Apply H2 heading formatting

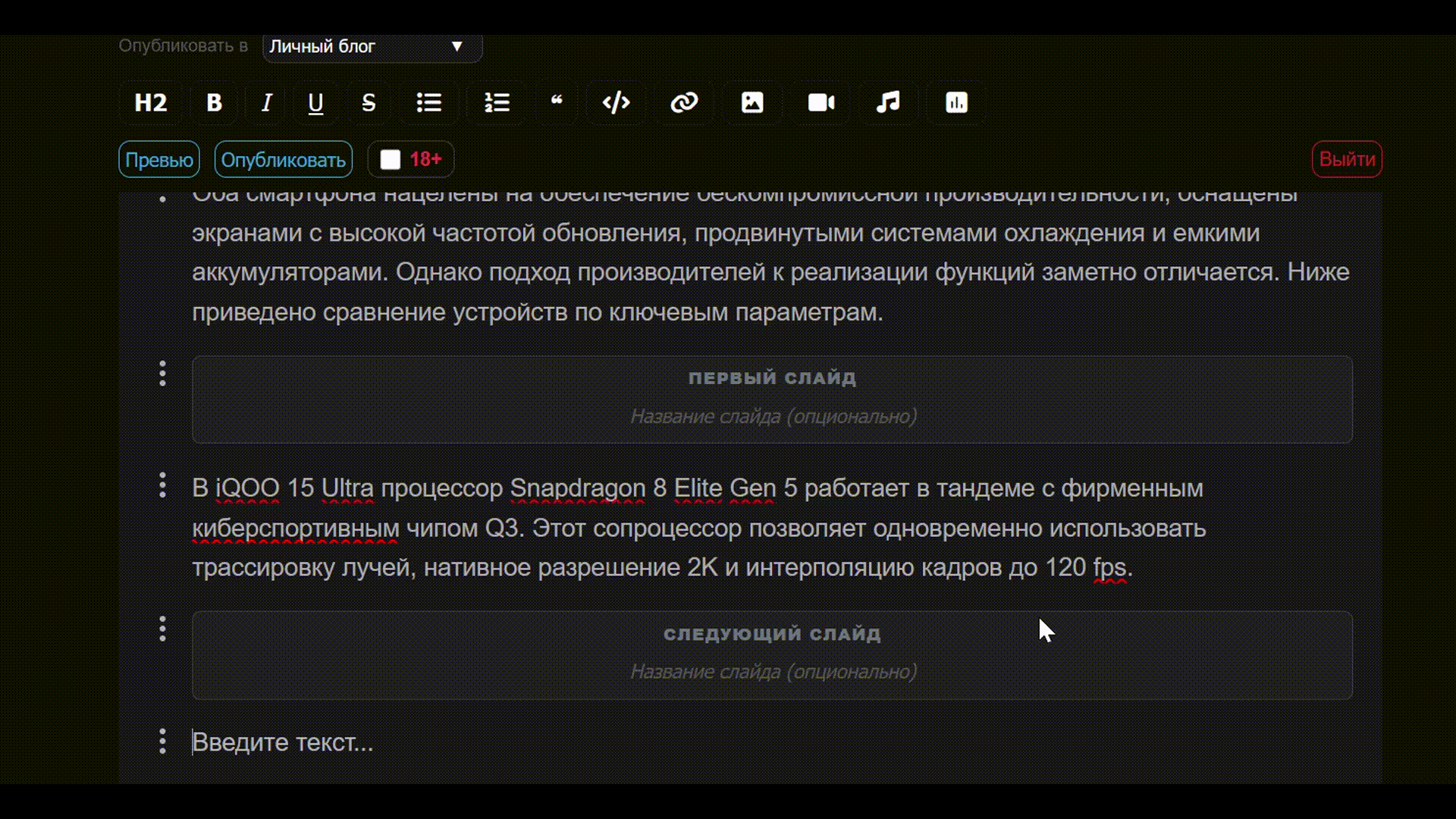click(x=149, y=102)
